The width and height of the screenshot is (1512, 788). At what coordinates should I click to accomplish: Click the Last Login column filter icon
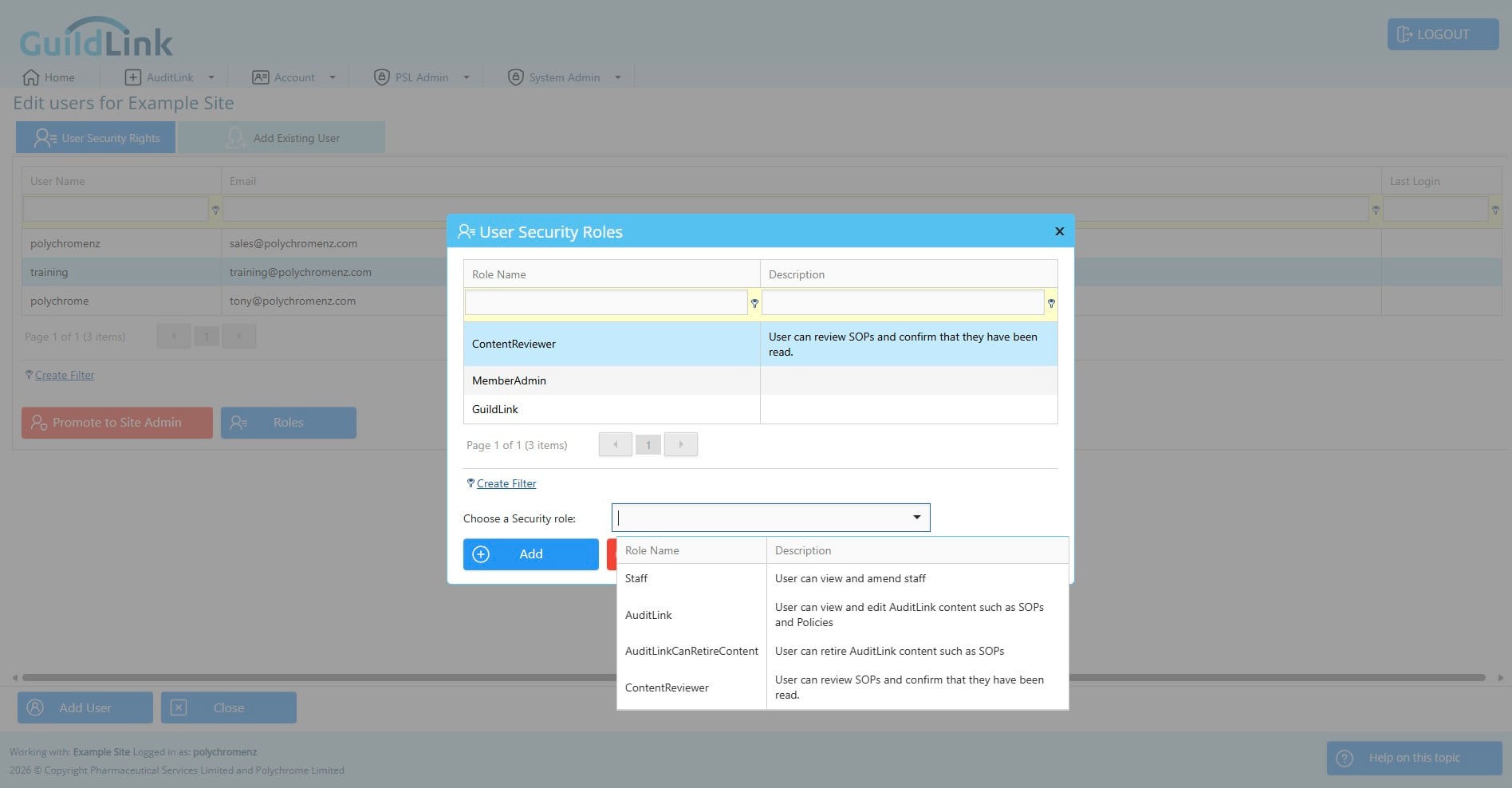point(1495,210)
